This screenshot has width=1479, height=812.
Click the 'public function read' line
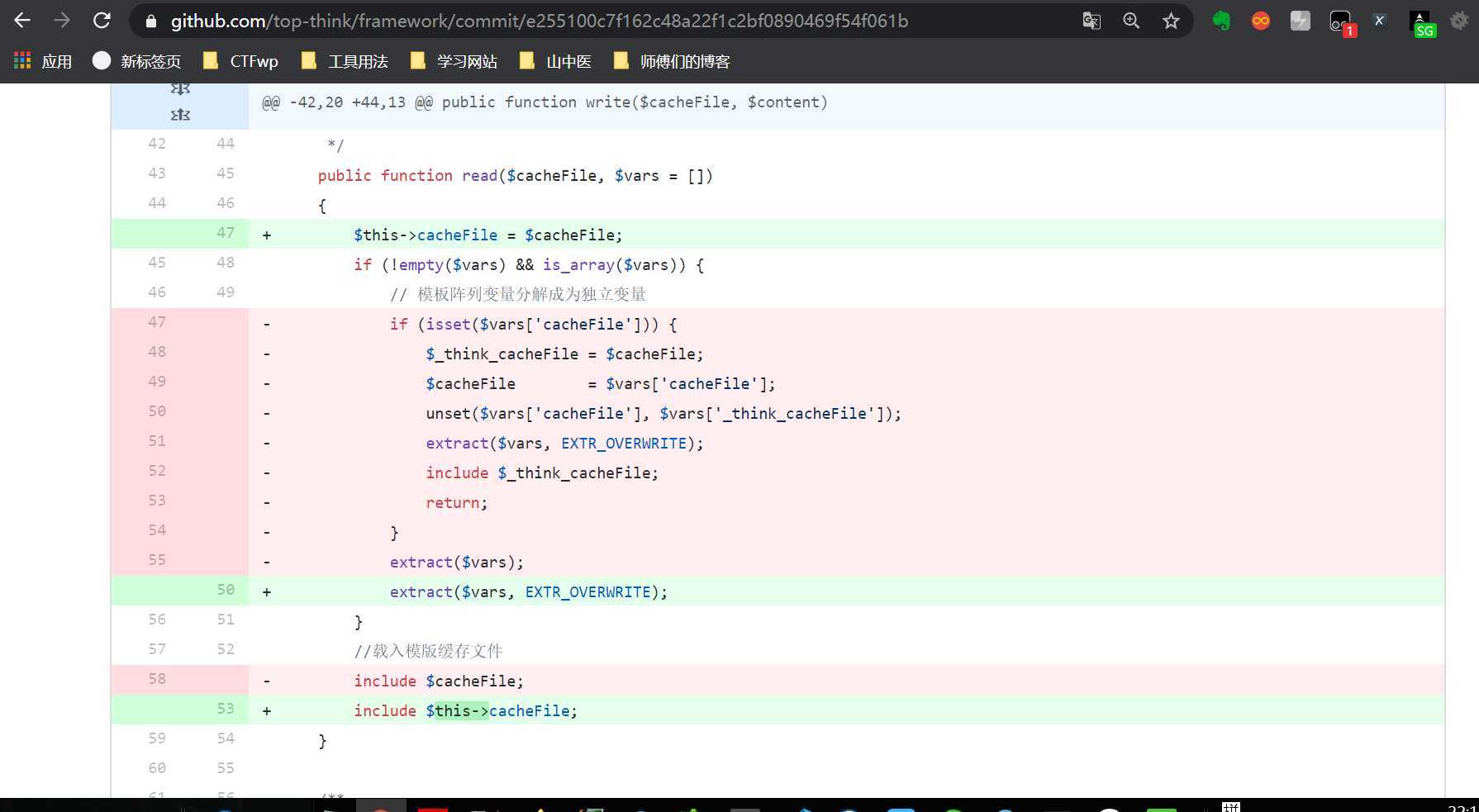pos(515,175)
